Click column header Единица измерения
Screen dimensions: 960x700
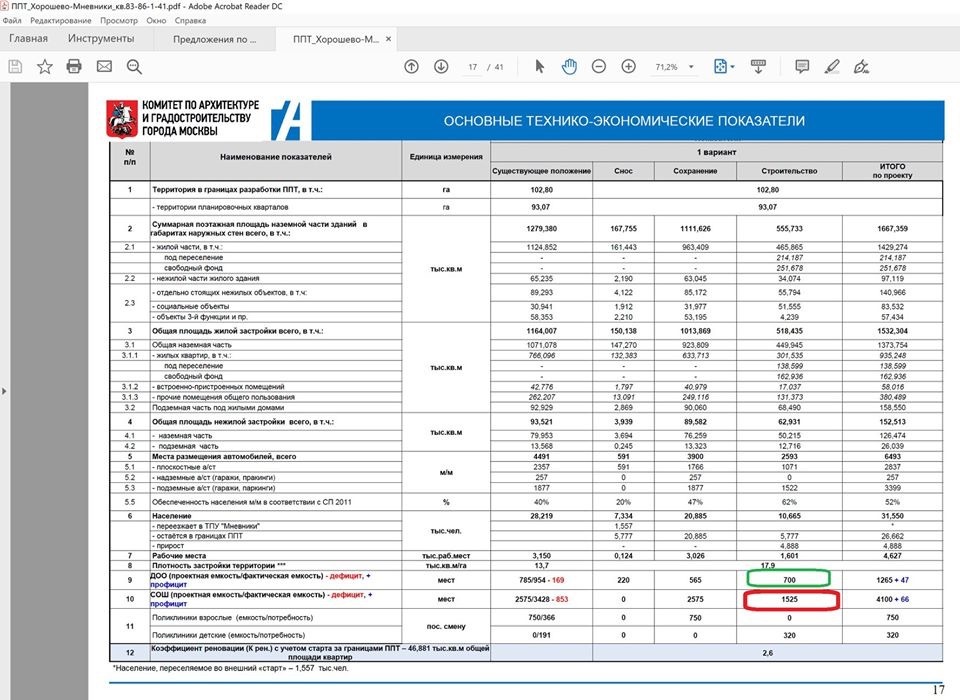446,157
